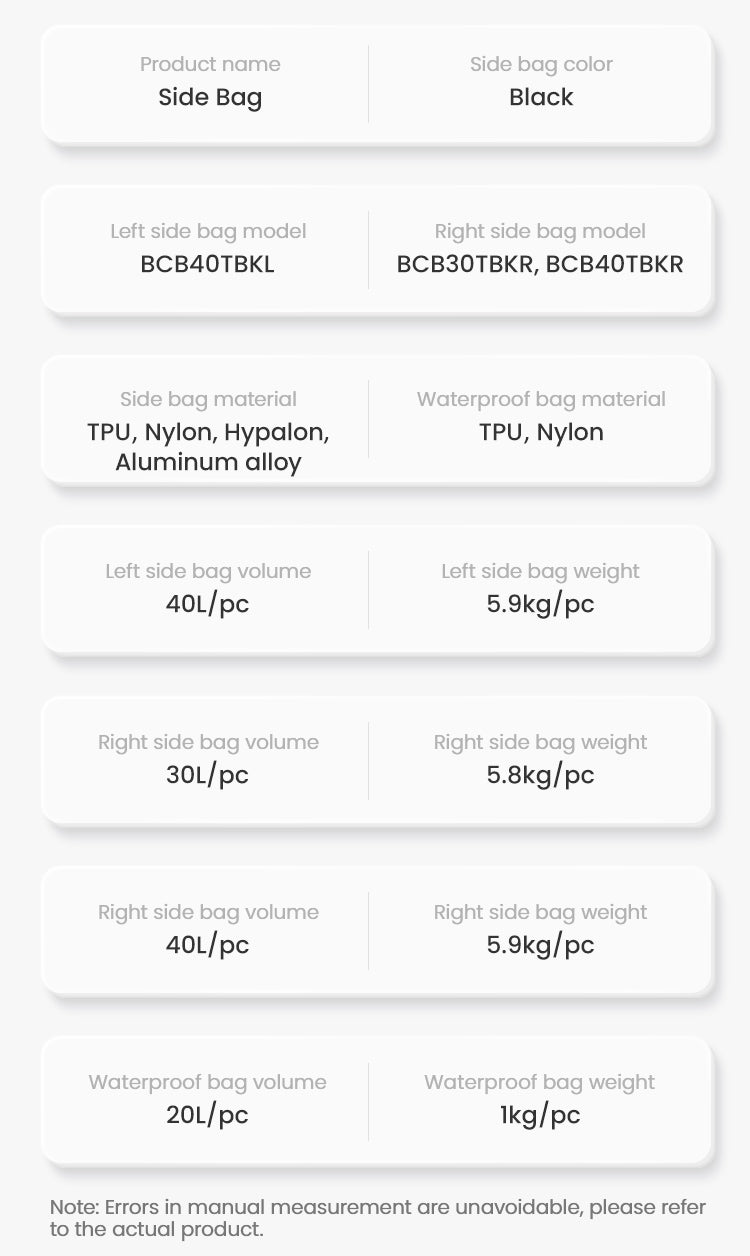Click the "Left side bag weight" label
This screenshot has height=1256, width=750.
540,572
